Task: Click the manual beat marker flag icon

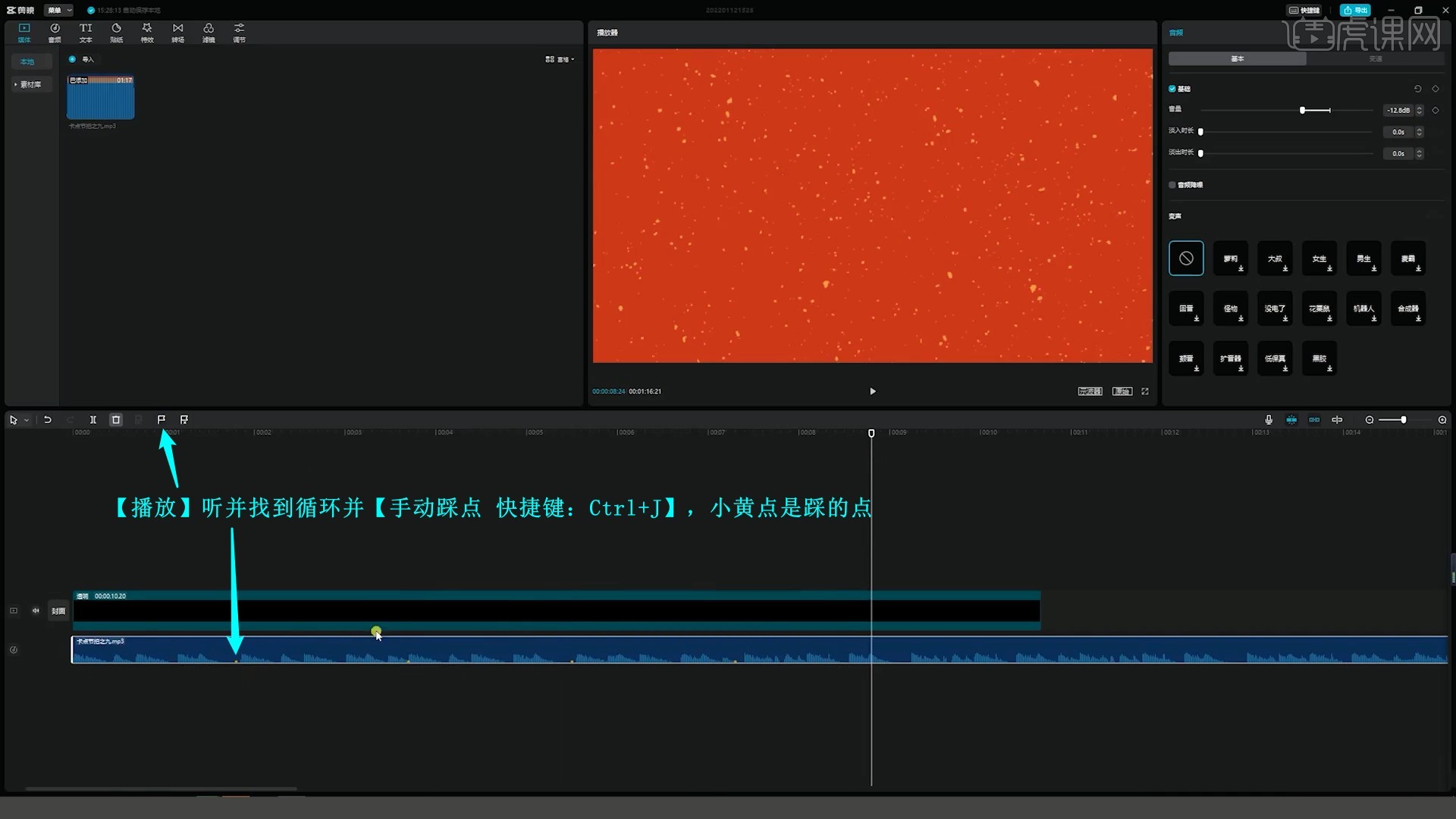Action: tap(161, 419)
